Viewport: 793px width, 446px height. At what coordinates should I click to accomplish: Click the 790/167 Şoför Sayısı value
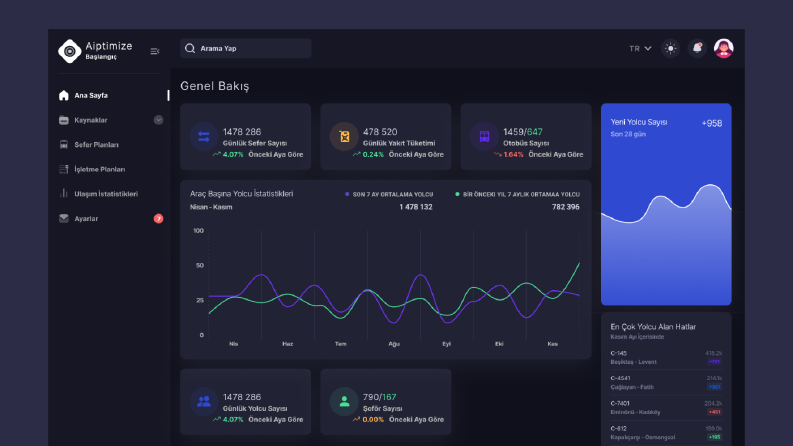click(x=379, y=397)
